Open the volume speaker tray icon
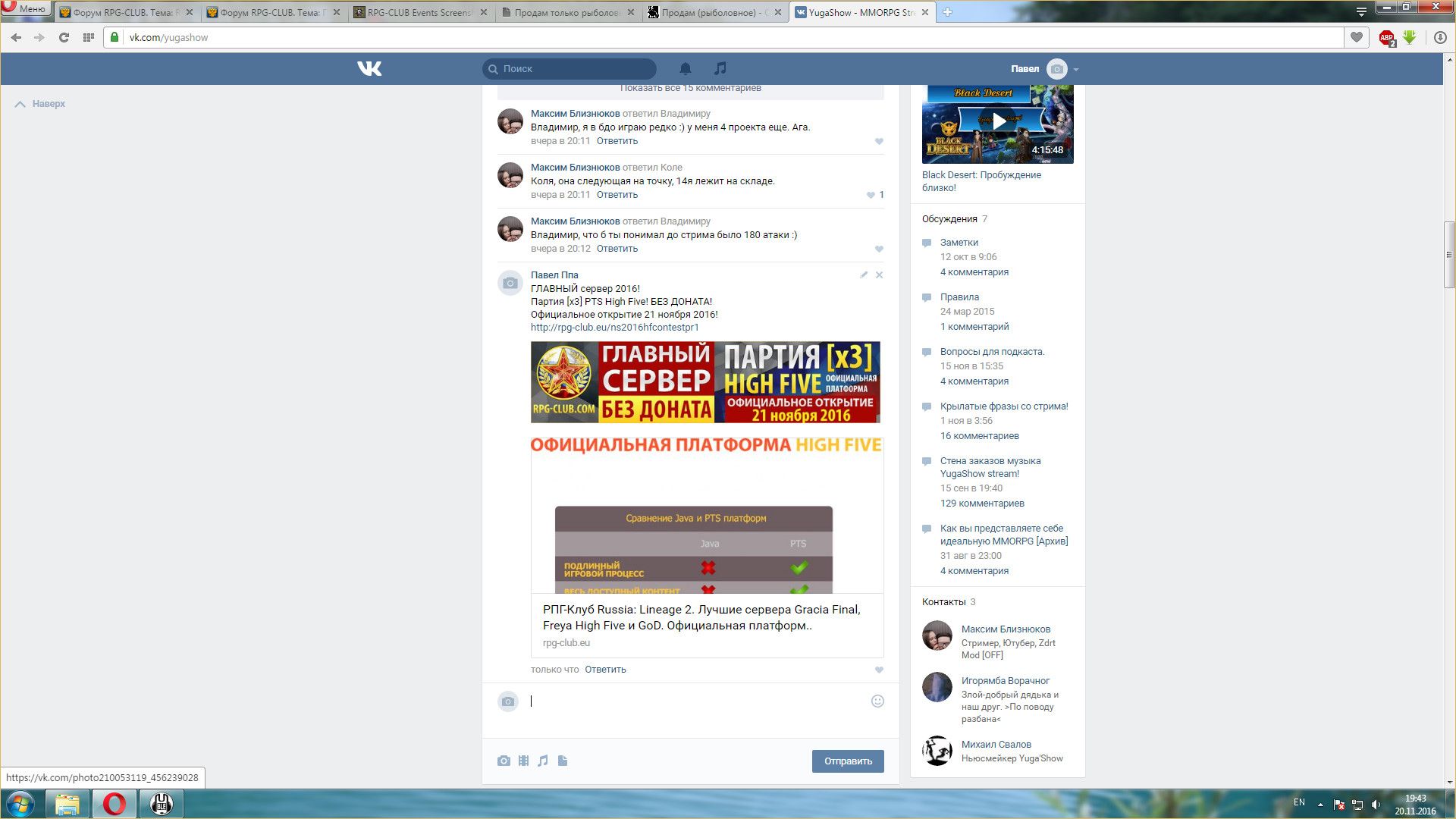Screen dimensions: 1456x819 point(1376,805)
